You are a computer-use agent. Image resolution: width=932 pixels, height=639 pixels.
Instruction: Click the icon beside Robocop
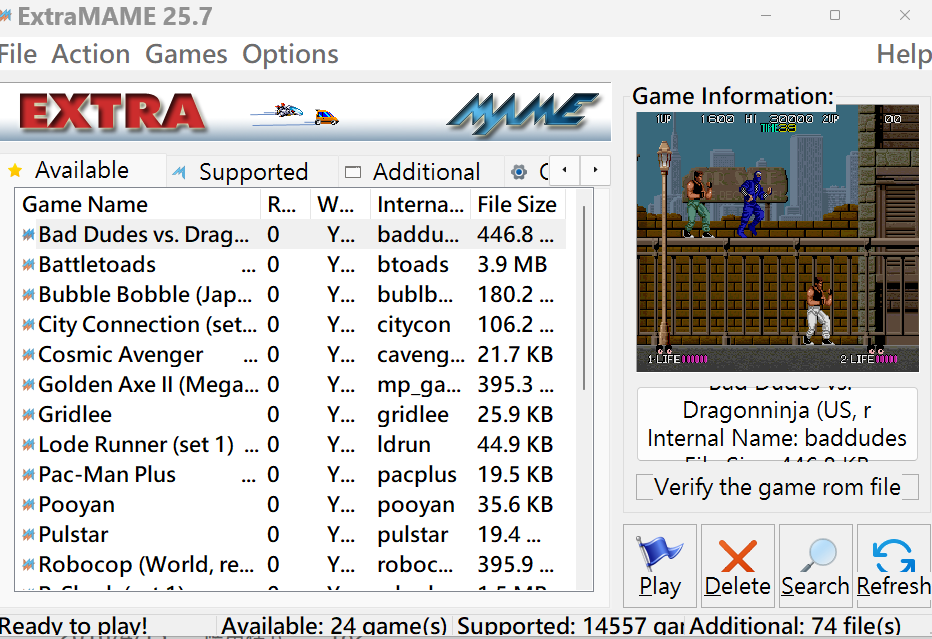pos(28,564)
